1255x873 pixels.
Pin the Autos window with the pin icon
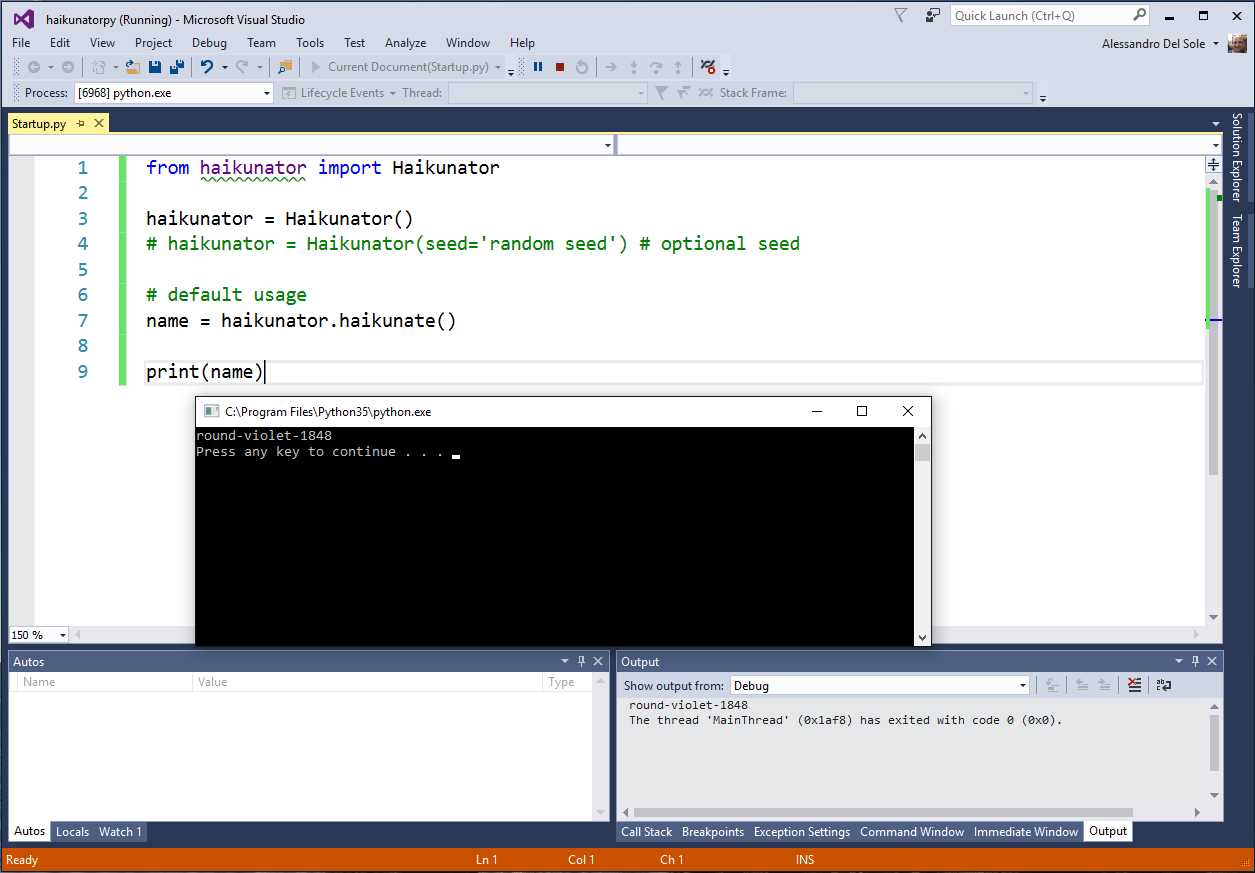581,660
